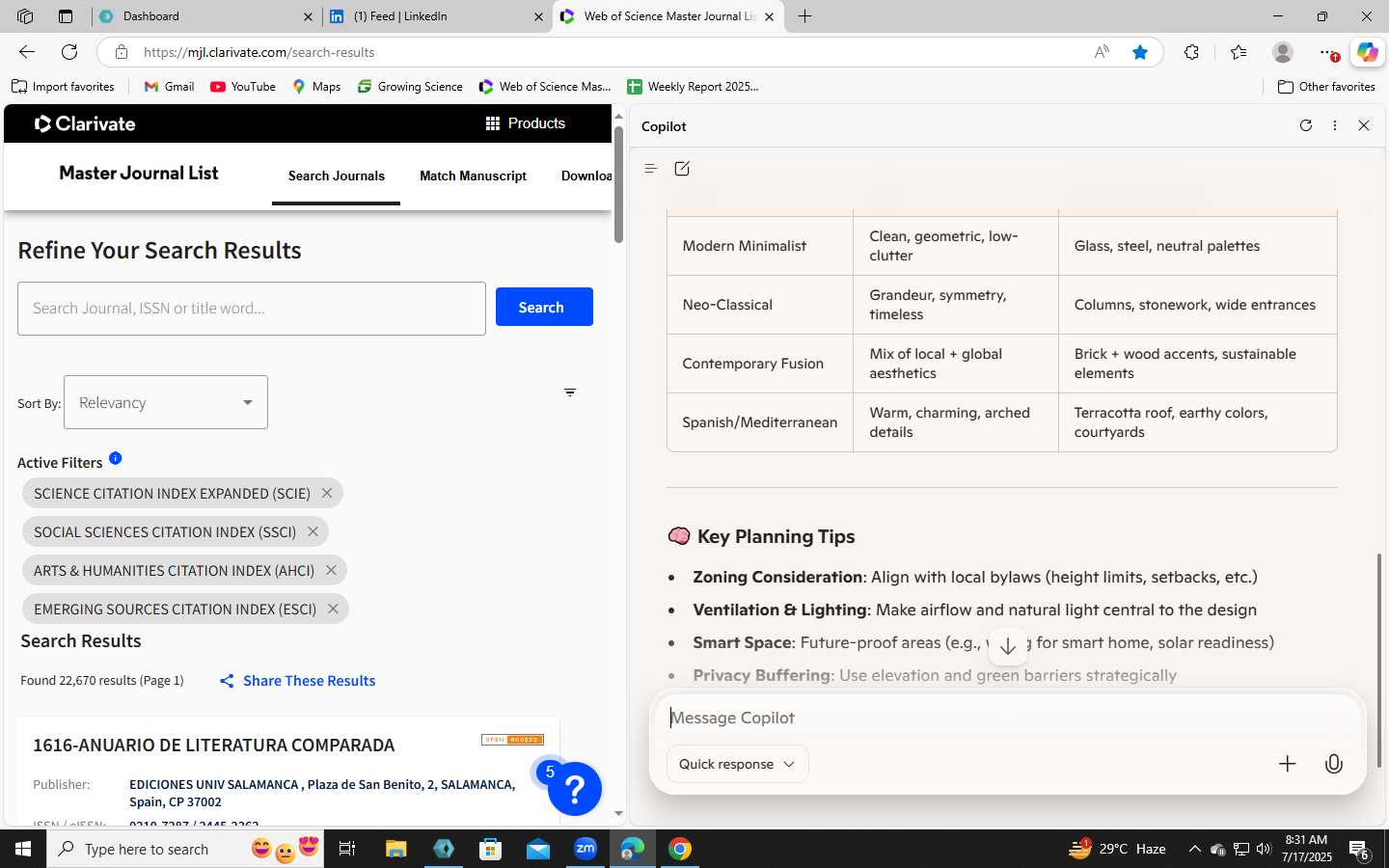Click the journal search input field
The width and height of the screenshot is (1389, 868).
click(x=252, y=309)
